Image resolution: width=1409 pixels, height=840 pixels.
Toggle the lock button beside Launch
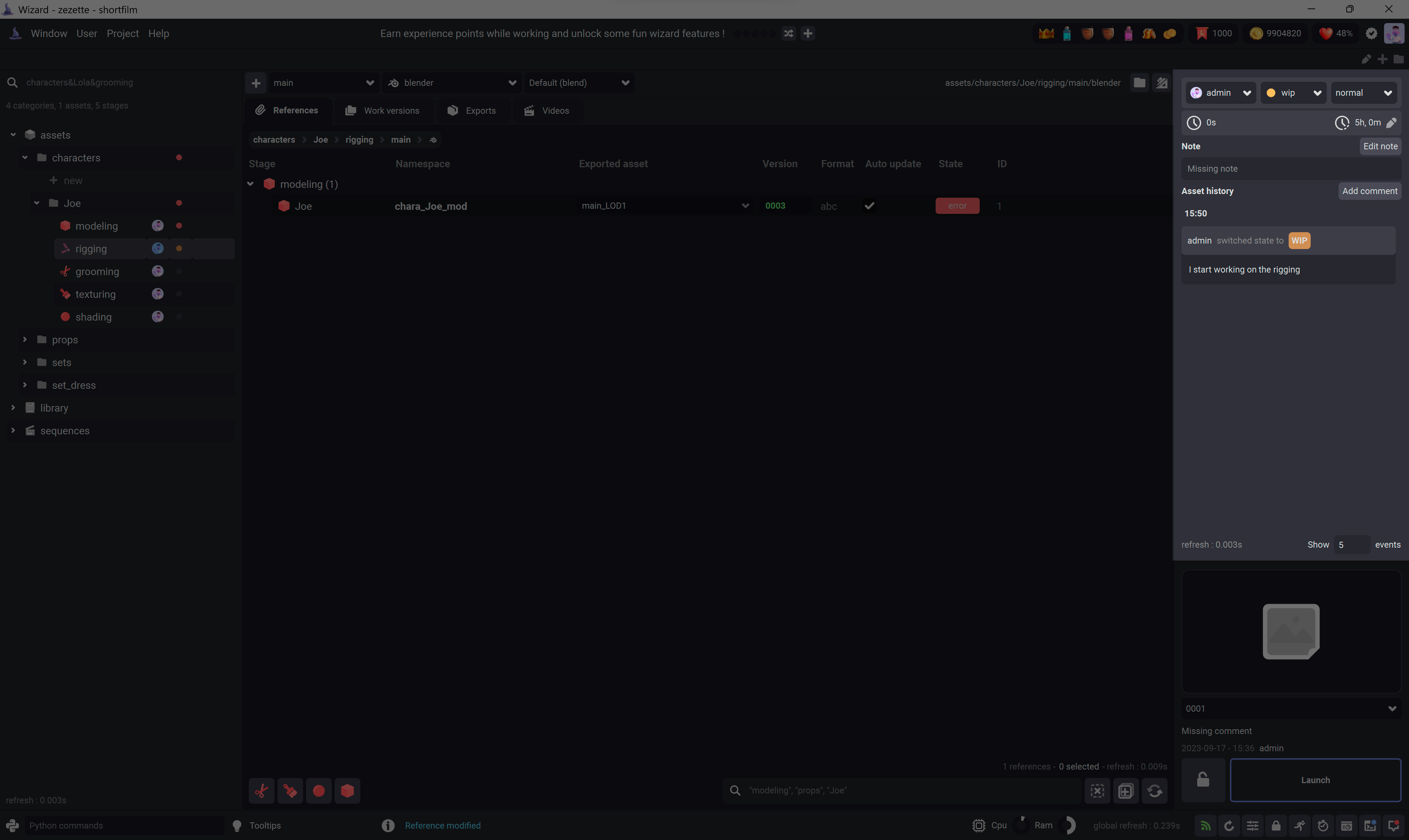[1203, 780]
